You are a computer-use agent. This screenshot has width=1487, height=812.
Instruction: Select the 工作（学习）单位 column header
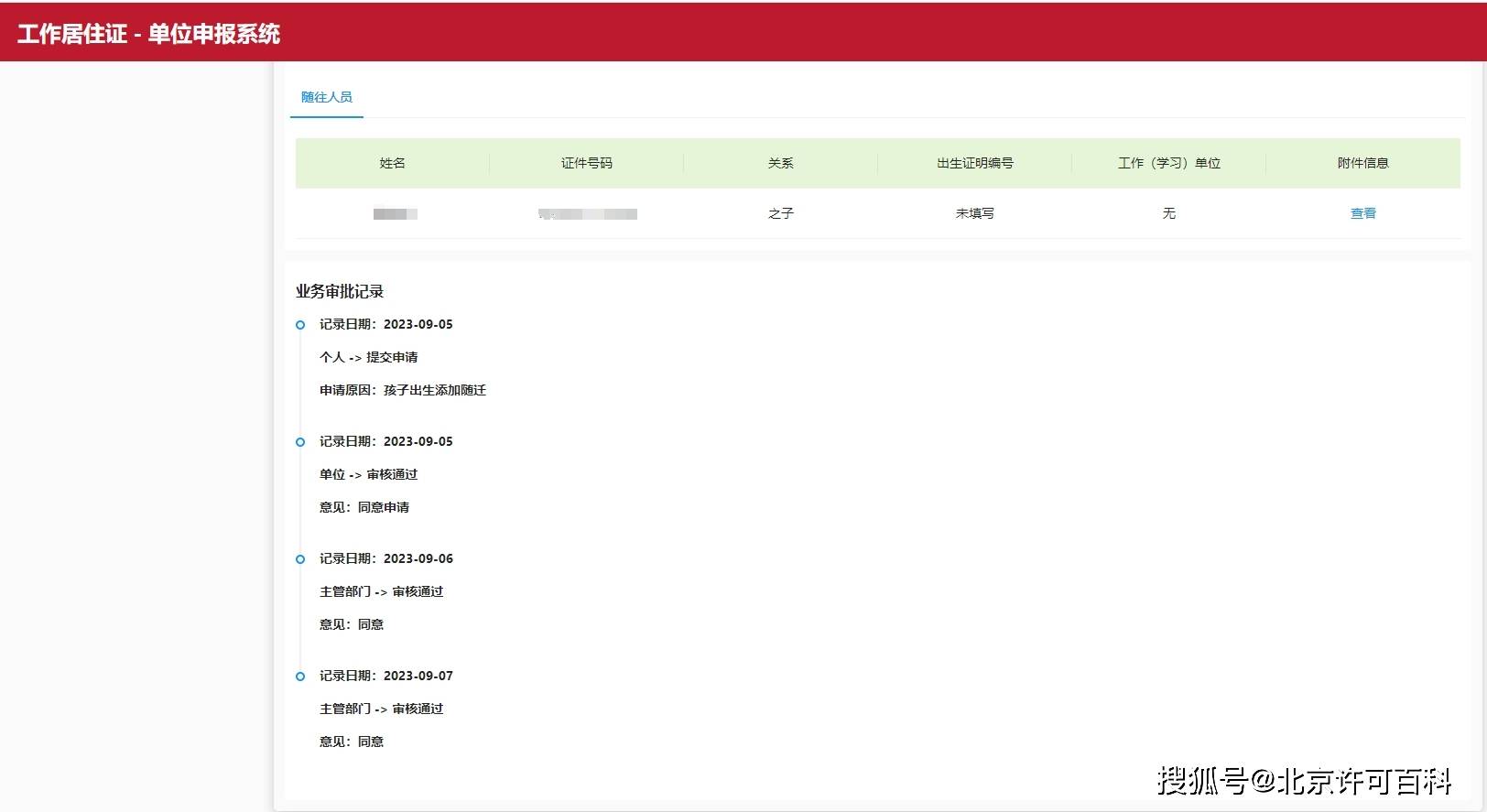tap(1168, 163)
